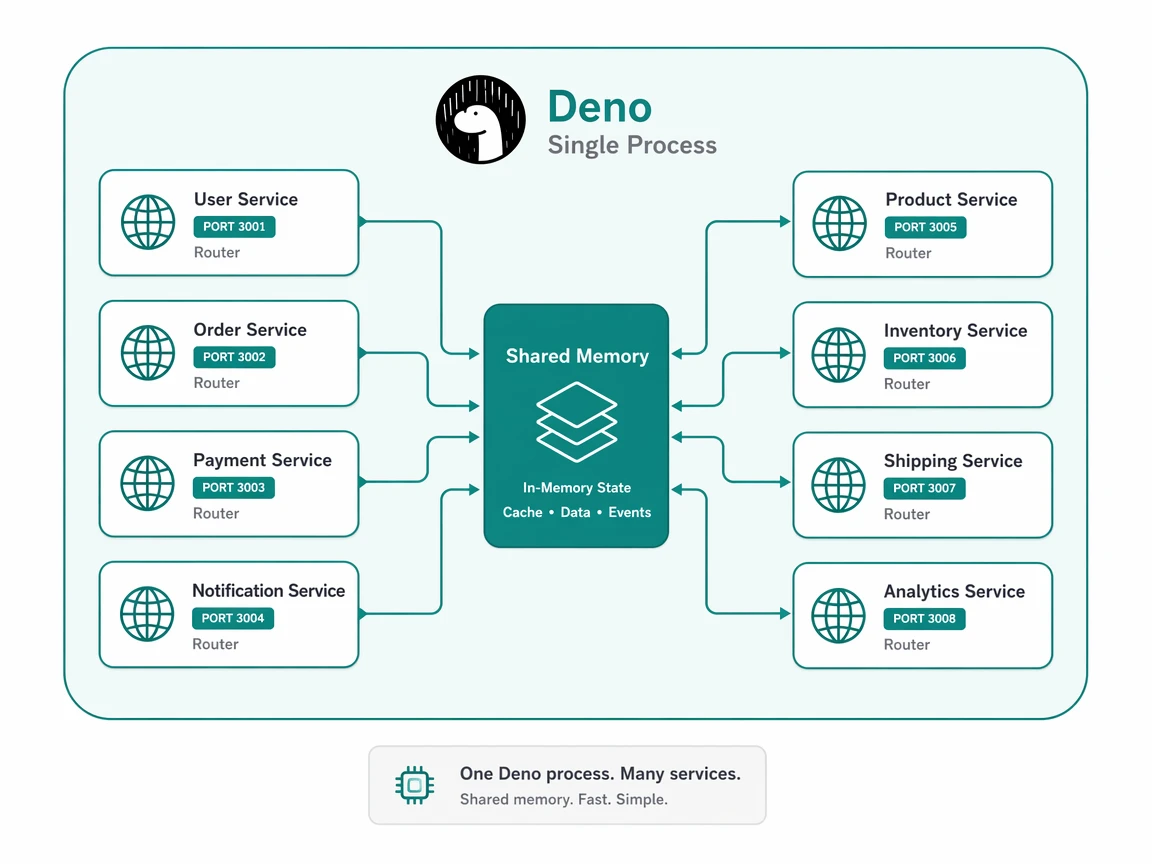Click the Shipping Service heading
1152x864 pixels.
click(954, 461)
